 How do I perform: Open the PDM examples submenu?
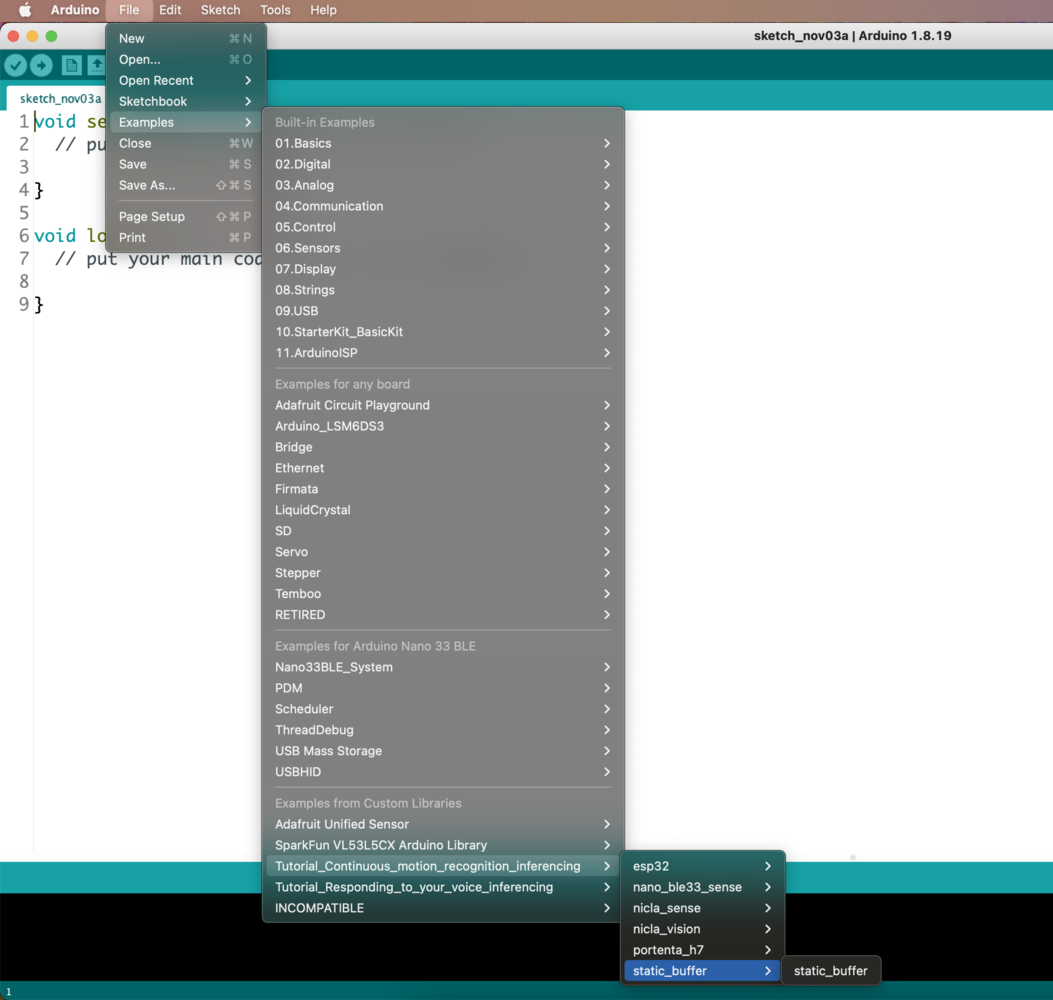click(x=443, y=688)
